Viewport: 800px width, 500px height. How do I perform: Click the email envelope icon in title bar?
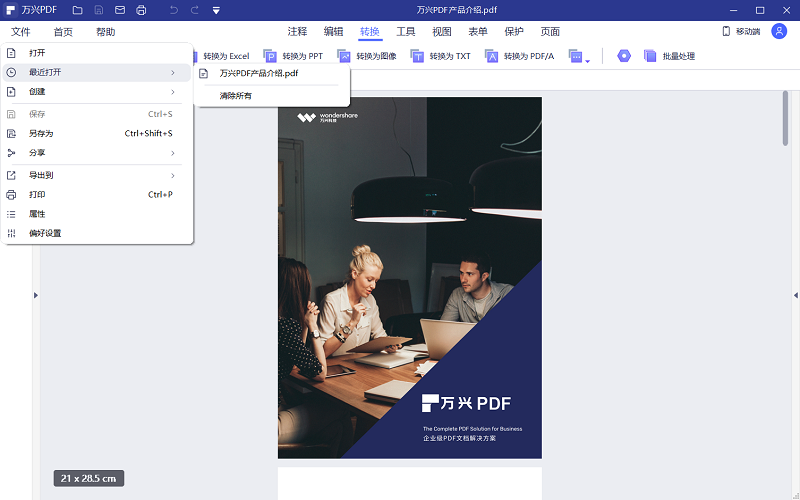120,10
